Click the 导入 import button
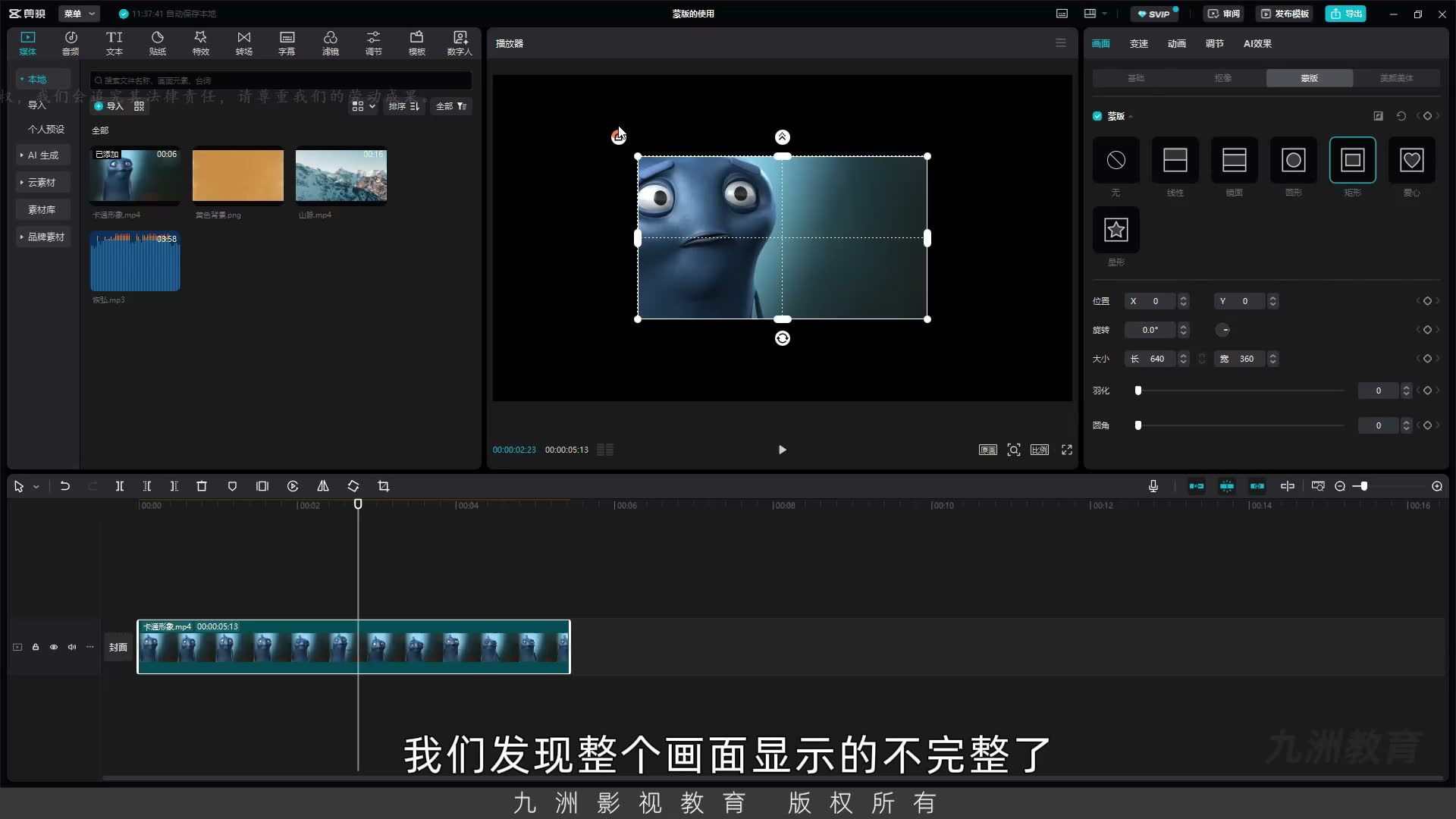 point(108,106)
